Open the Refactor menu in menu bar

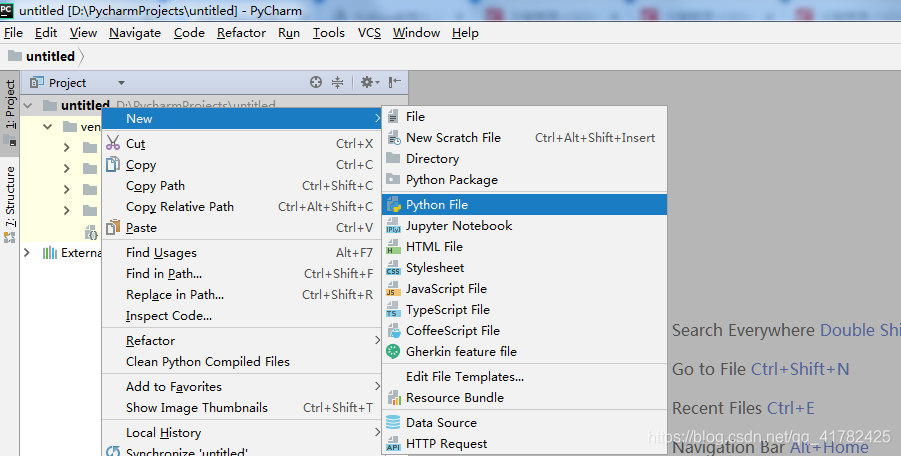click(241, 33)
